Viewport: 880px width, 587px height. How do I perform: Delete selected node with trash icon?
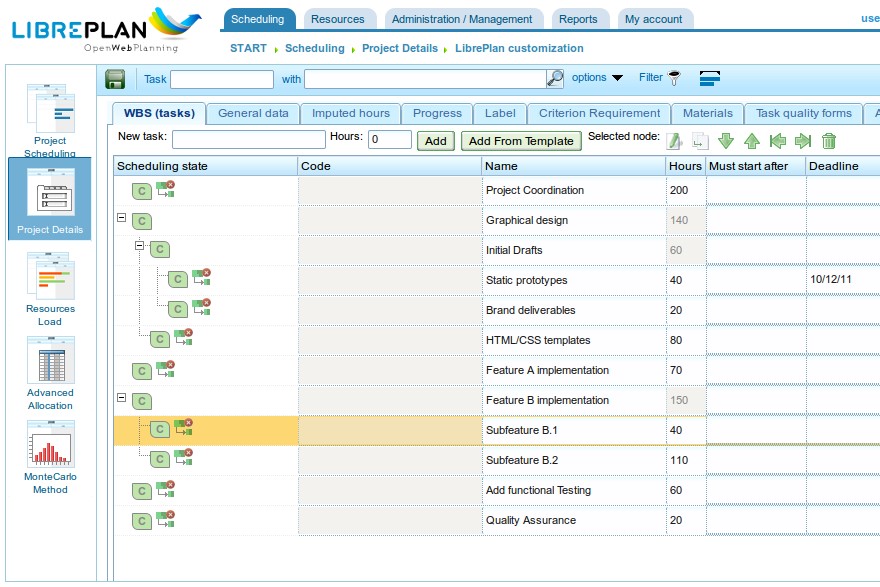[829, 141]
